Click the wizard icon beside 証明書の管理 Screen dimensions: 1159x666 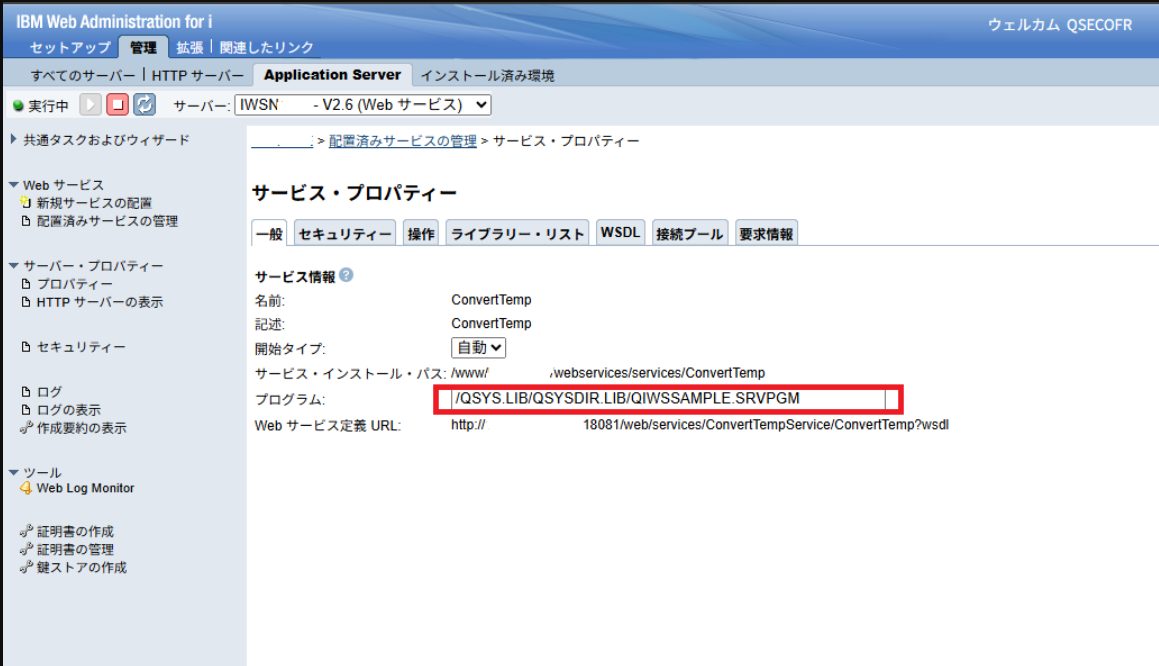point(26,548)
